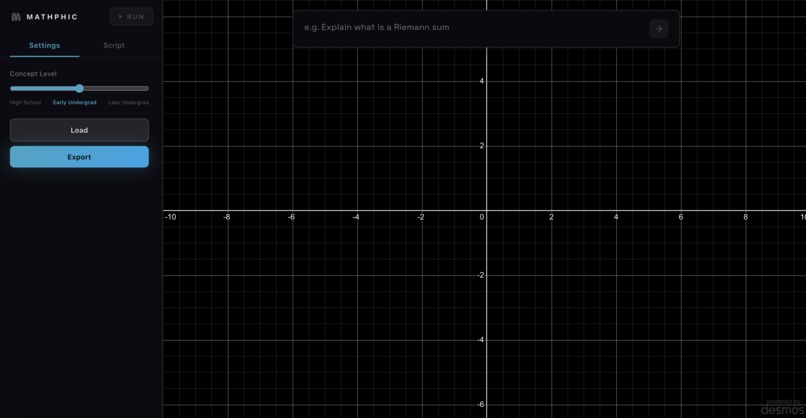Submit prompt with the arrow icon button

point(658,29)
